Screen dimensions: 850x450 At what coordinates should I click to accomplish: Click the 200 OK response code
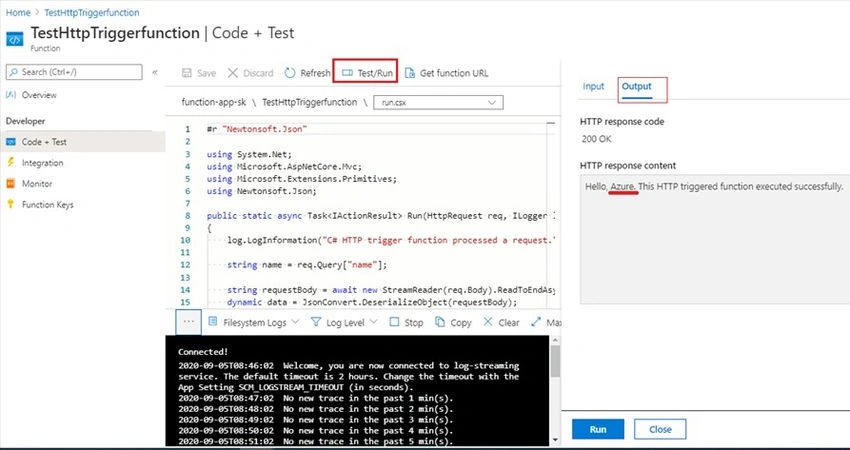tap(596, 139)
